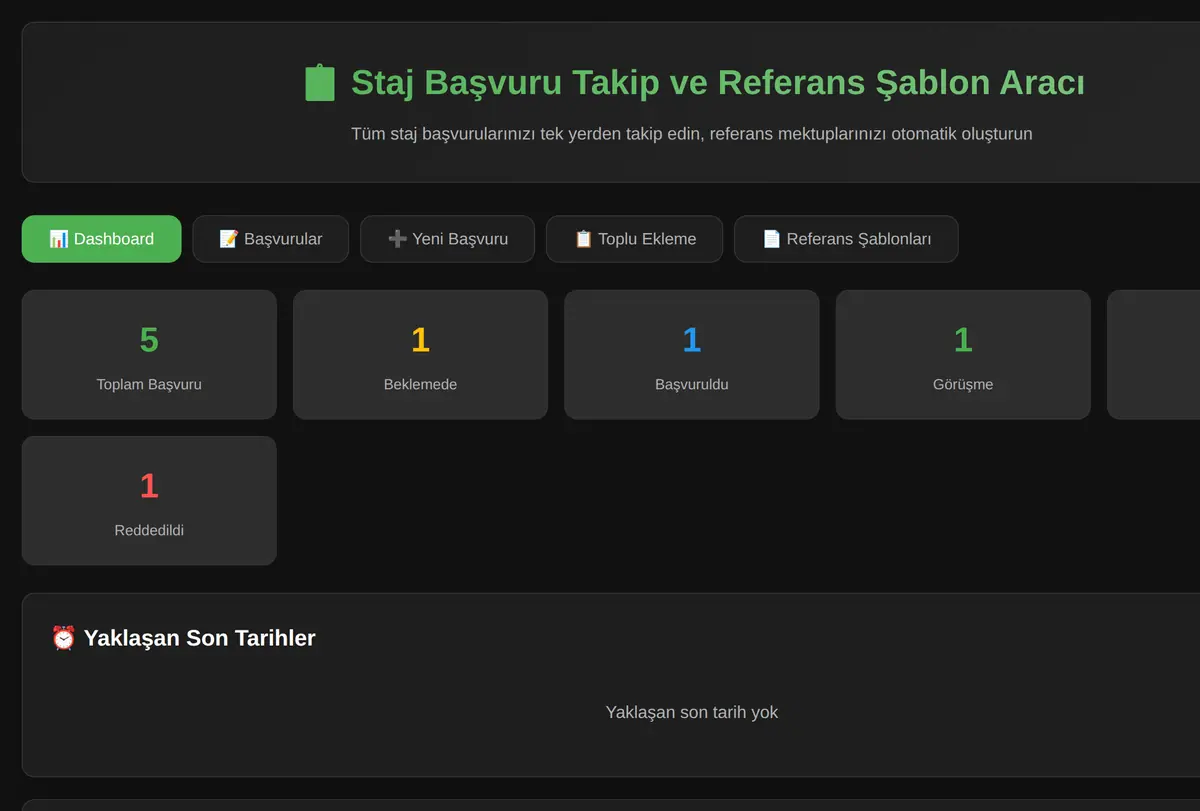Open the Referans Şablonları tab
The height and width of the screenshot is (811, 1200).
(x=846, y=239)
